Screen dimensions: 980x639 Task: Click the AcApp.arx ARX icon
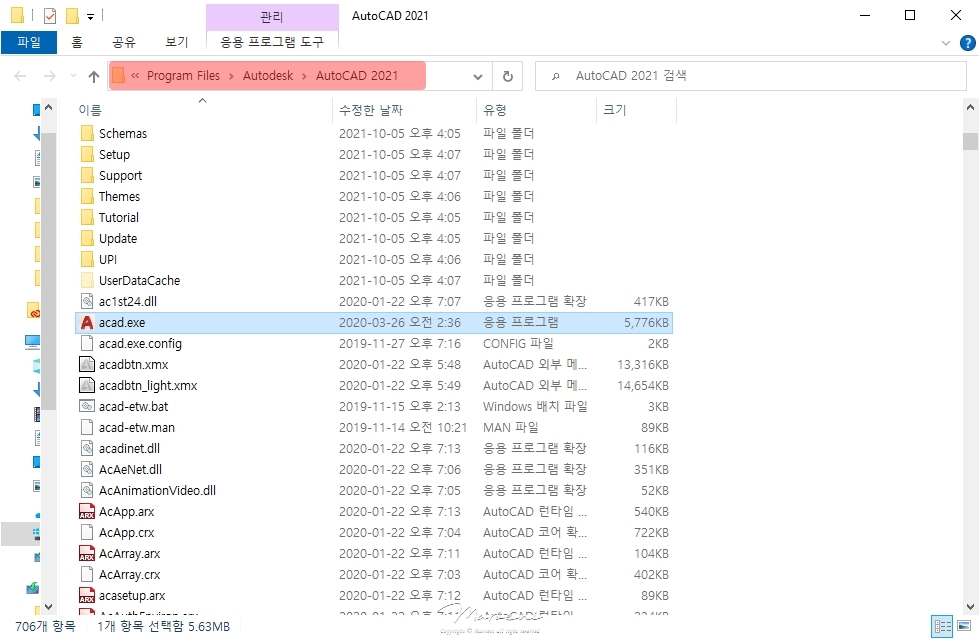(88, 511)
